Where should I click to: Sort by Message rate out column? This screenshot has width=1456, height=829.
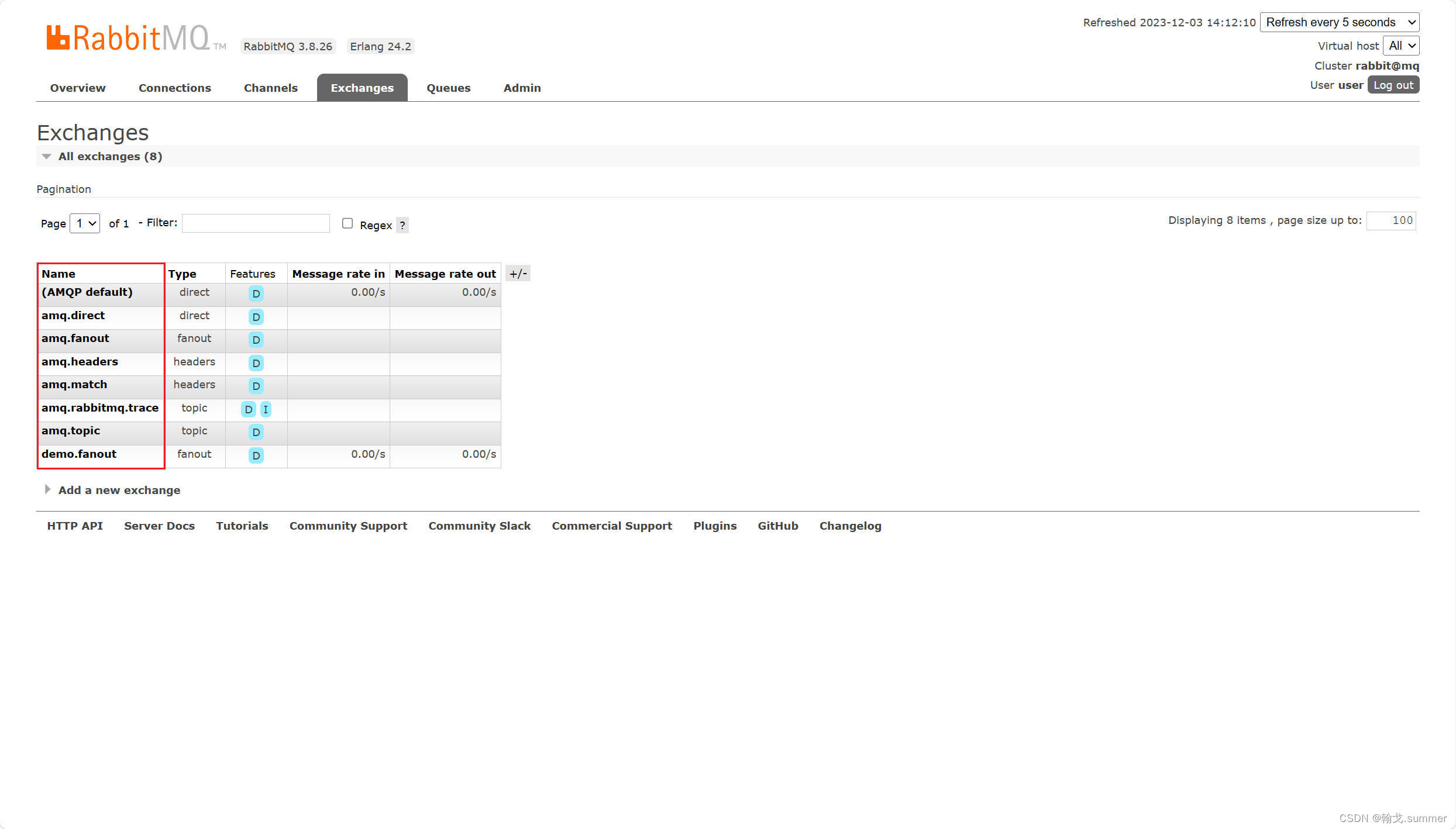[445, 274]
